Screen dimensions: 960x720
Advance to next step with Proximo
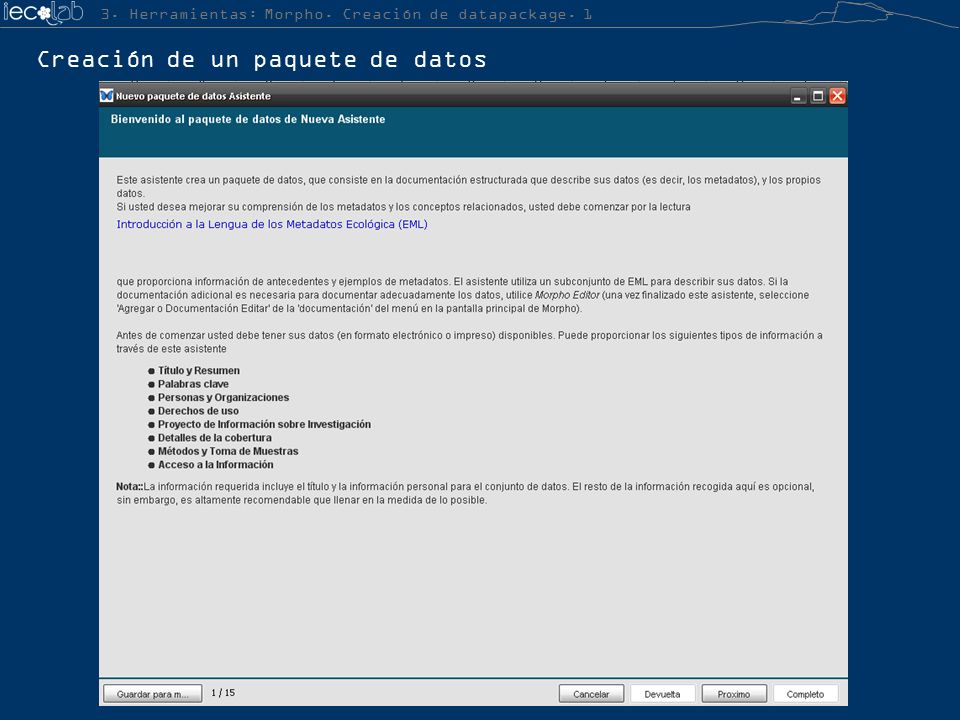733,694
